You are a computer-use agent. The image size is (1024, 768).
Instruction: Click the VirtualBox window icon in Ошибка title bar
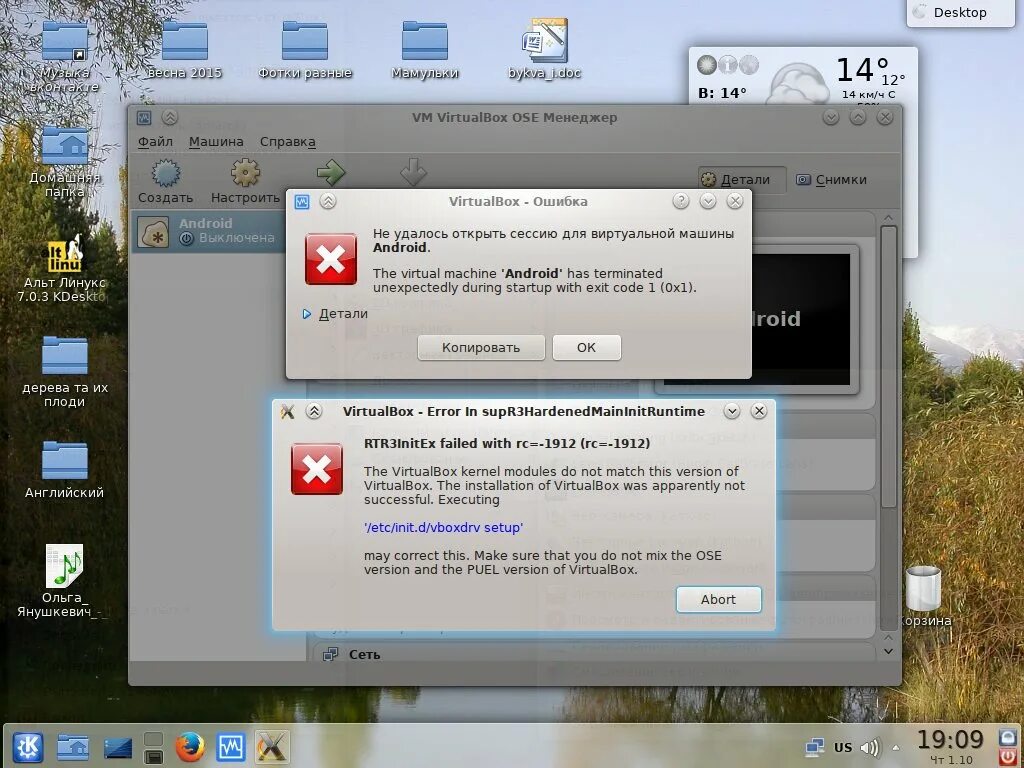coord(302,202)
